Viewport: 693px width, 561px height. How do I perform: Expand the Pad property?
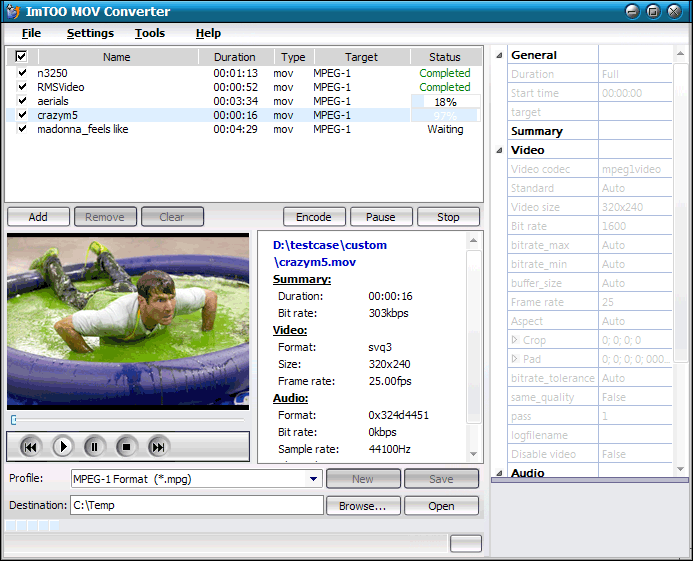[514, 359]
